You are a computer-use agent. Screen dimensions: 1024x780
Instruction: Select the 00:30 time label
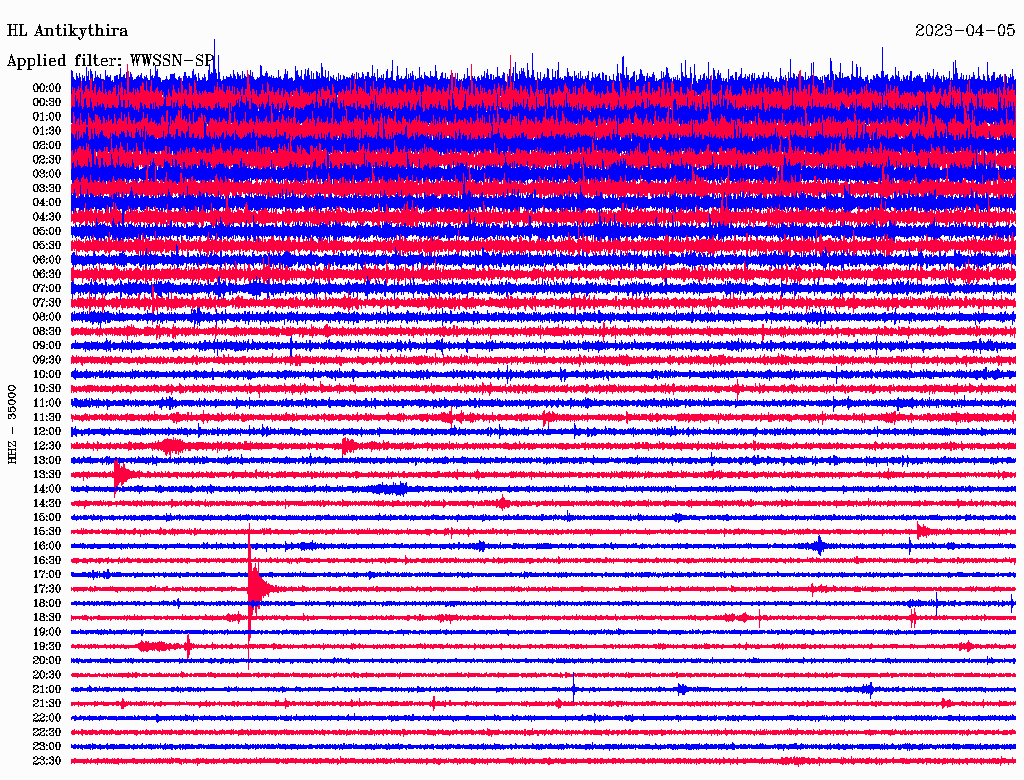(47, 103)
